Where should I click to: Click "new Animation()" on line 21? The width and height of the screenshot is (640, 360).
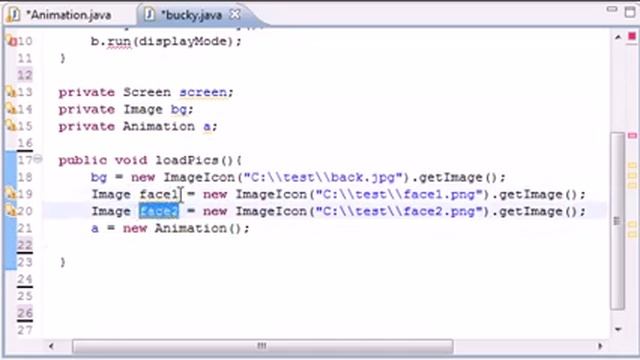tap(182, 228)
